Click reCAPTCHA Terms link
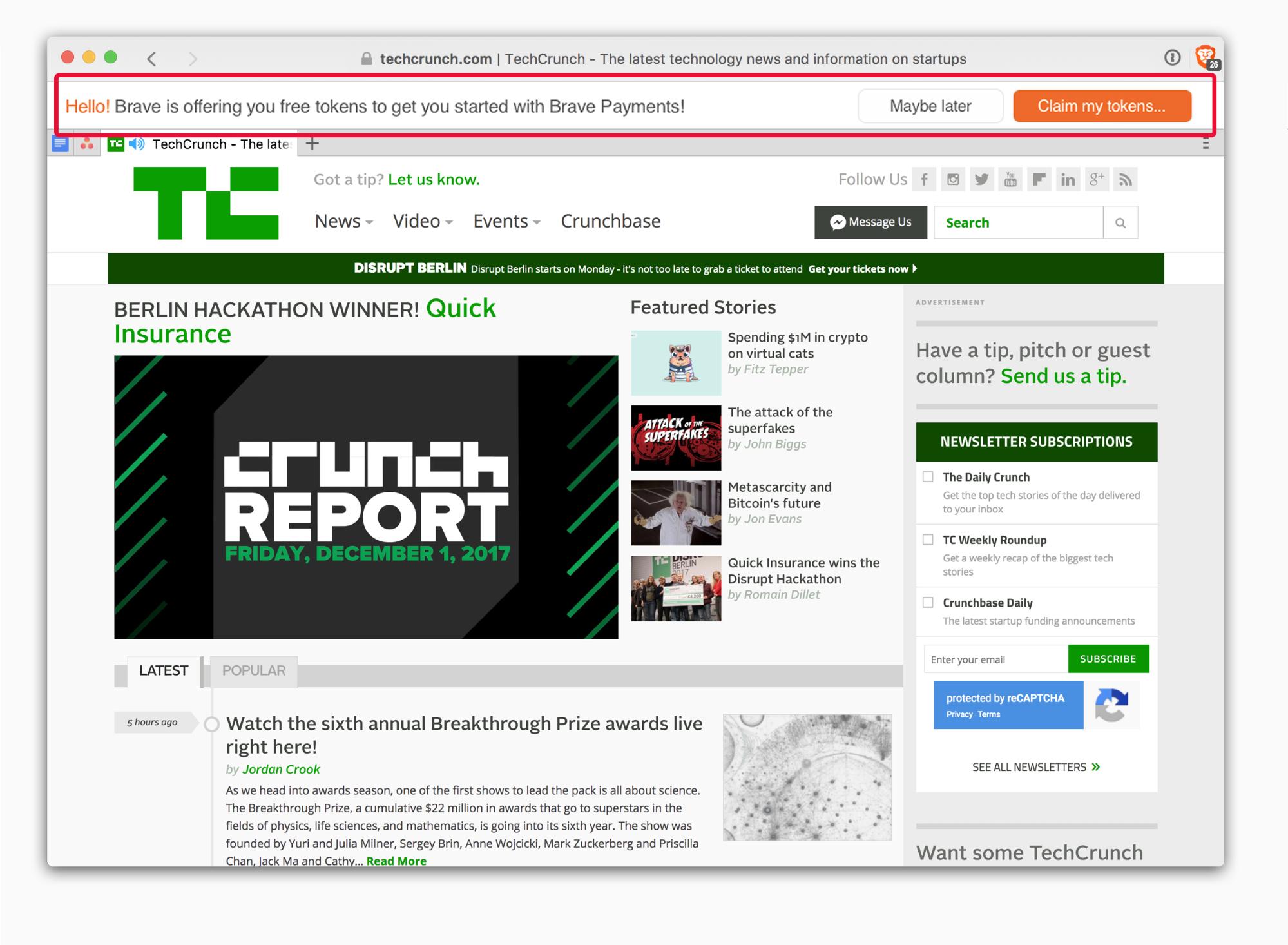The width and height of the screenshot is (1288, 945). [989, 714]
